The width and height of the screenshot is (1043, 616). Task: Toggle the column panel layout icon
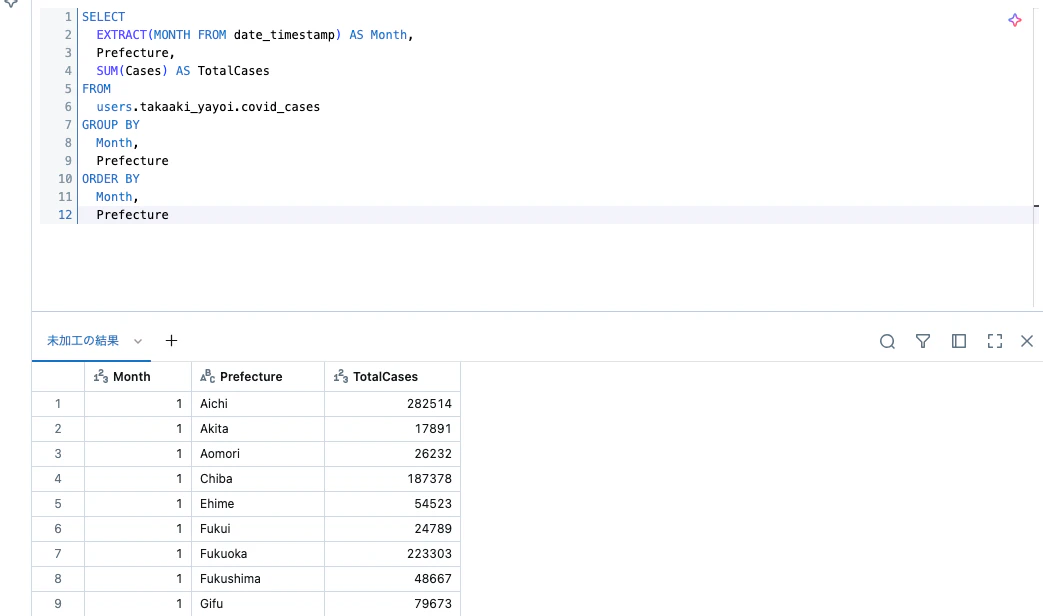(959, 341)
